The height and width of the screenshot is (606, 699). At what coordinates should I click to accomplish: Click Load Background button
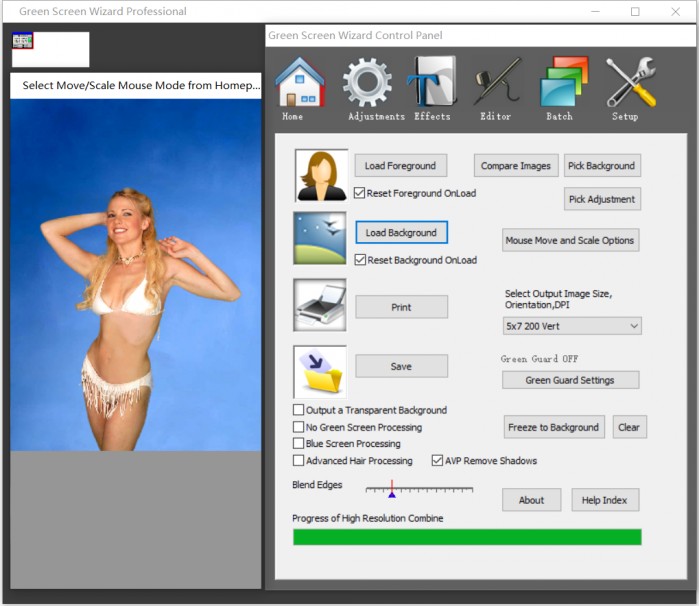tap(401, 232)
